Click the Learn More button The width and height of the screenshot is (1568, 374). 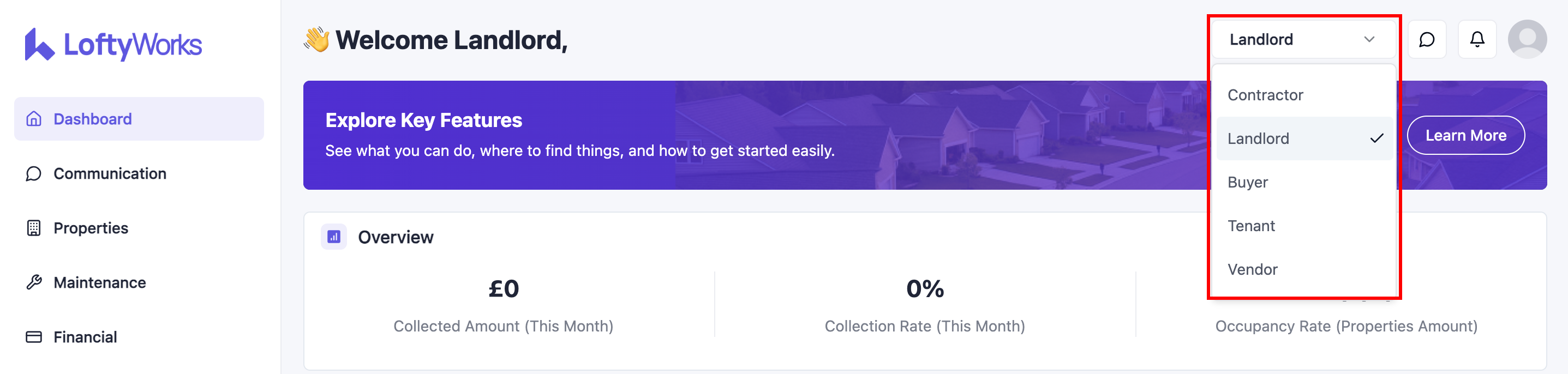coord(1465,135)
